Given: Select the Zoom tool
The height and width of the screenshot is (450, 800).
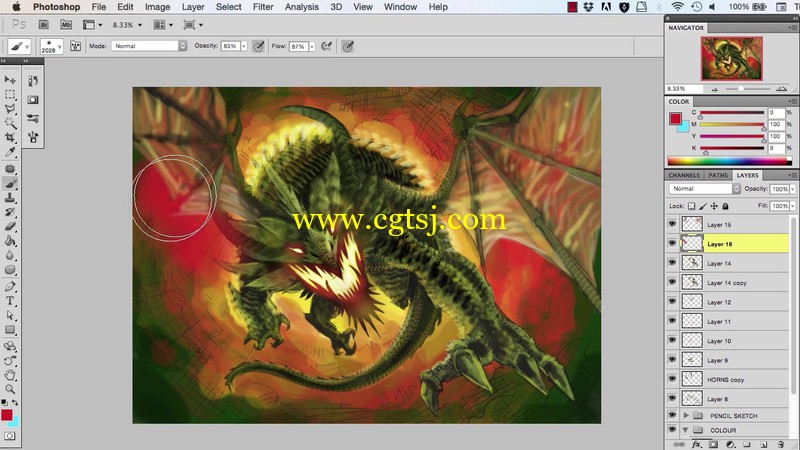Looking at the screenshot, I should point(10,389).
